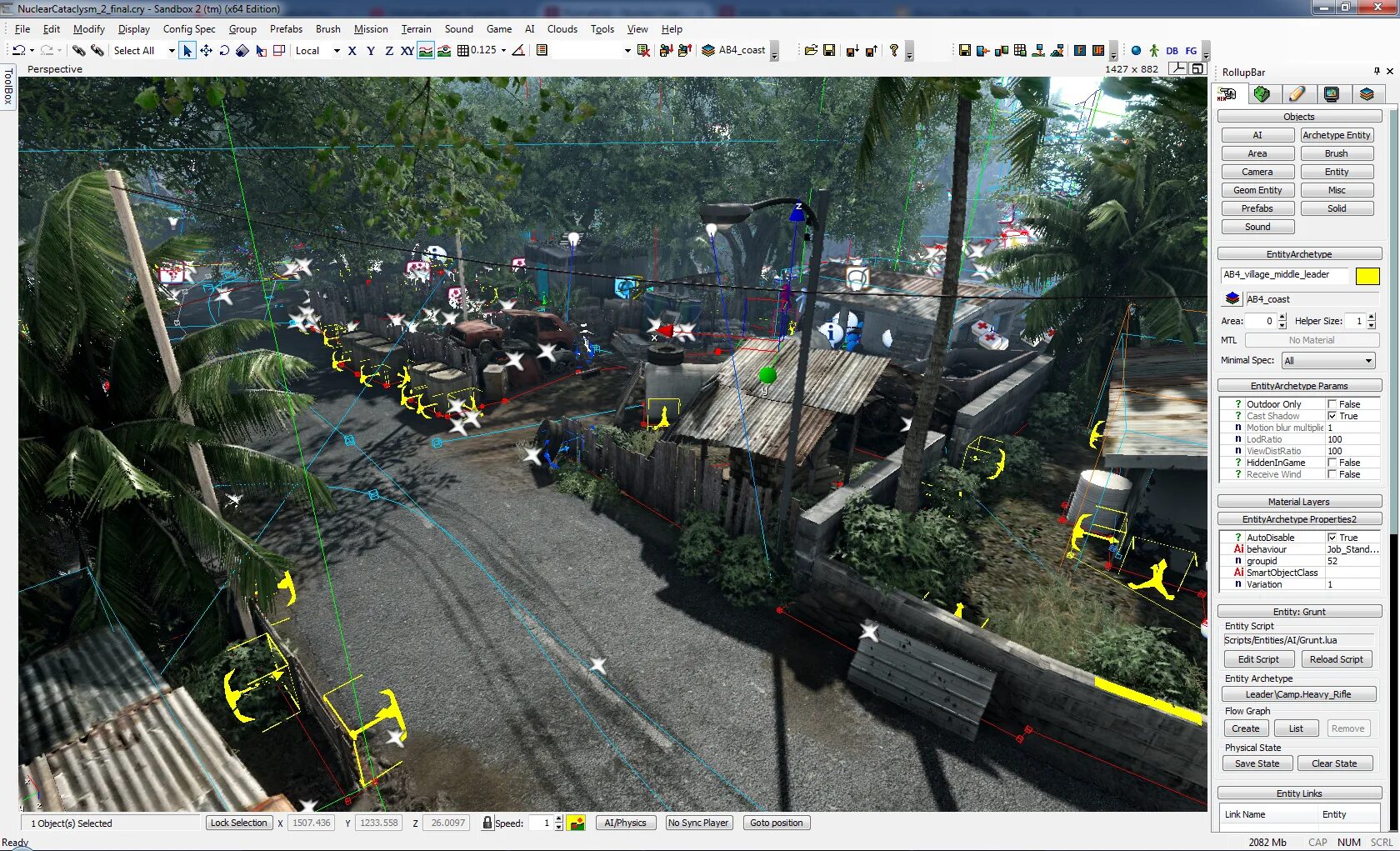The height and width of the screenshot is (851, 1400).
Task: Lock movement to the X axis
Action: click(352, 51)
